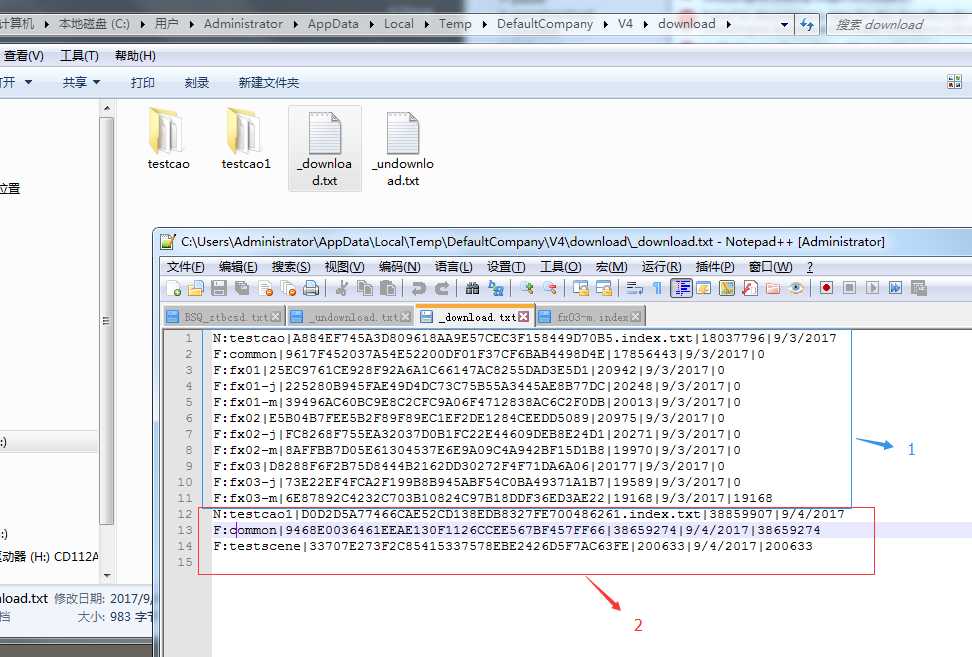The width and height of the screenshot is (972, 657).
Task: Click the 搜索 download search field
Action: [x=899, y=24]
